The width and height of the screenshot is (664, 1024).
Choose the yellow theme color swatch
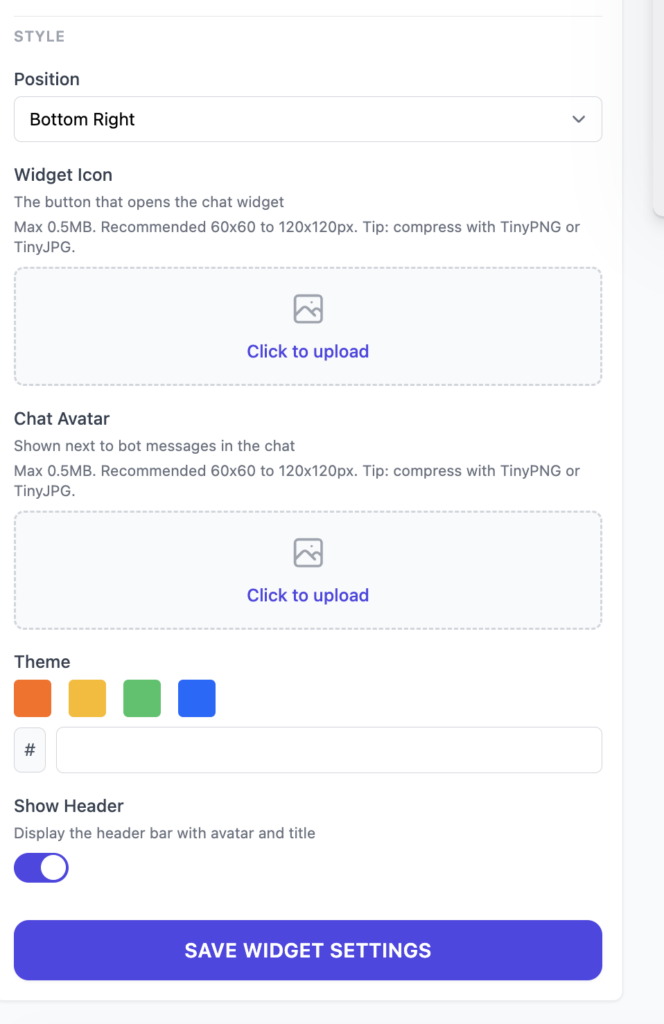tap(87, 698)
